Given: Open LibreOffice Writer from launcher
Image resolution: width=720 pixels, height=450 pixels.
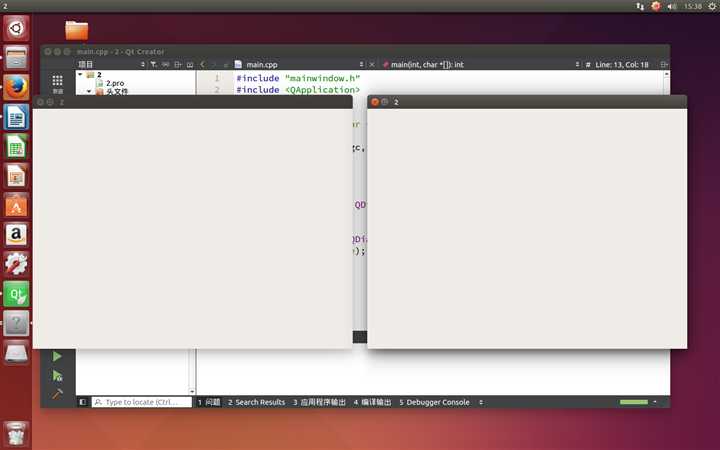Looking at the screenshot, I should (x=16, y=117).
